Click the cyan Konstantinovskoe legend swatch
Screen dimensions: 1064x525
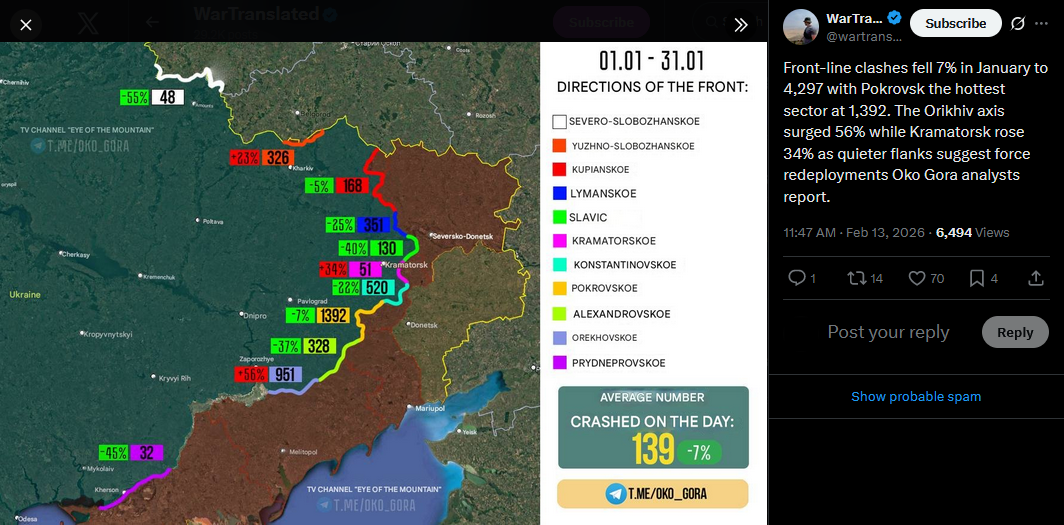point(559,265)
